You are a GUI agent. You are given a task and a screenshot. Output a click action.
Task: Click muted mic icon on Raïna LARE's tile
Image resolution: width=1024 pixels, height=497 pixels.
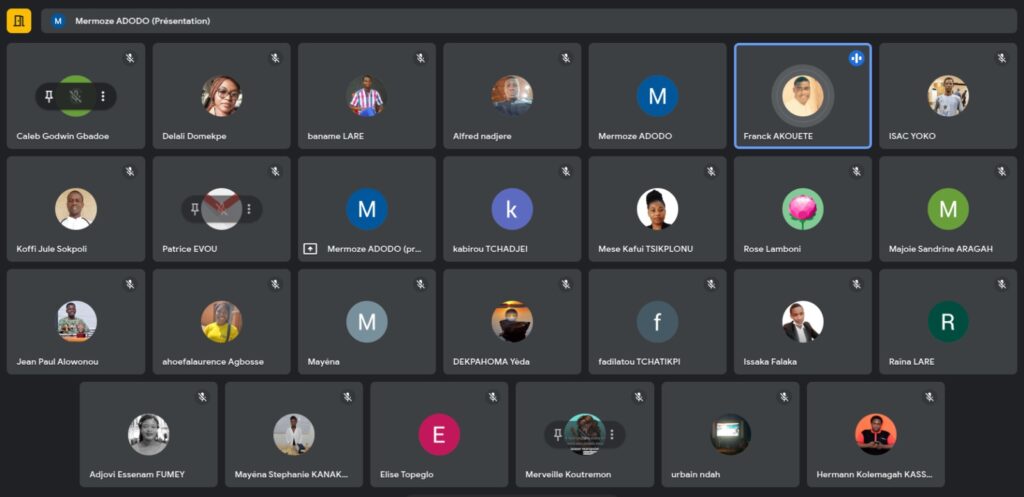[x=1001, y=284]
